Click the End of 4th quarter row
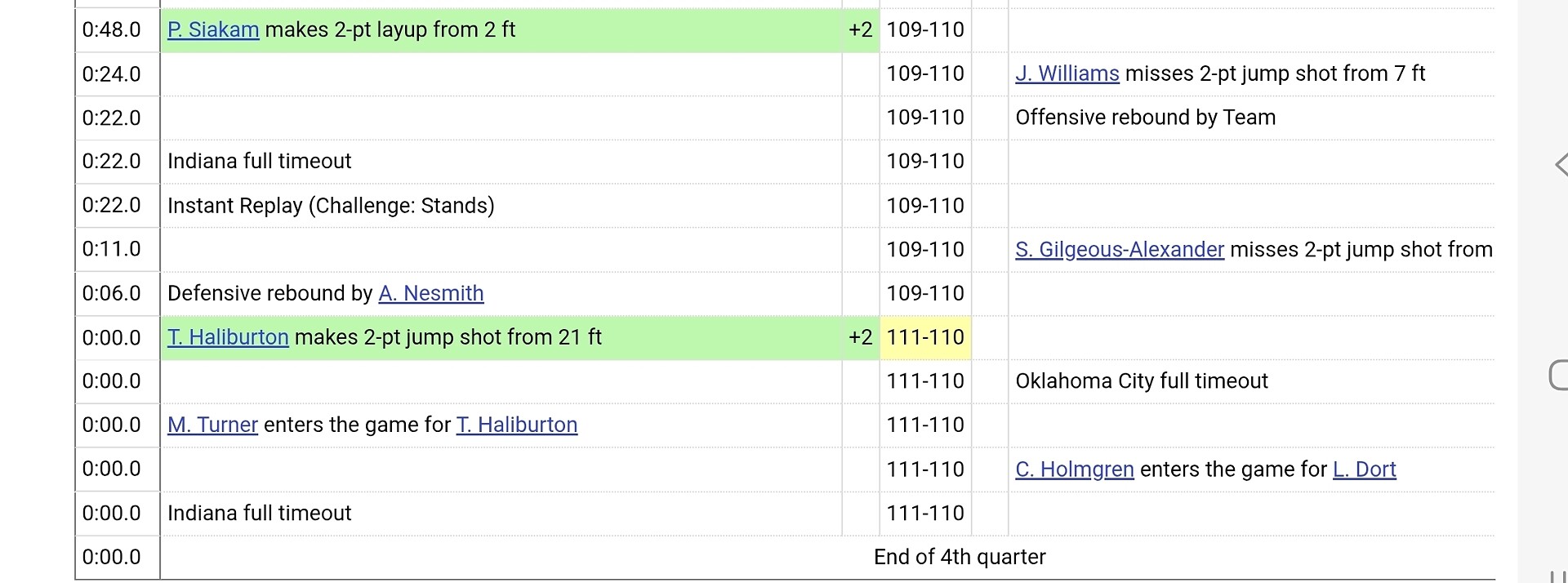The height and width of the screenshot is (583, 1568). tap(959, 557)
